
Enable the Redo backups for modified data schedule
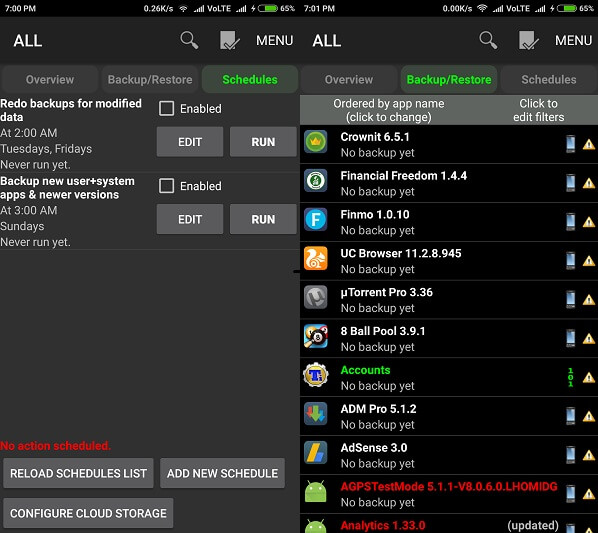click(x=167, y=109)
